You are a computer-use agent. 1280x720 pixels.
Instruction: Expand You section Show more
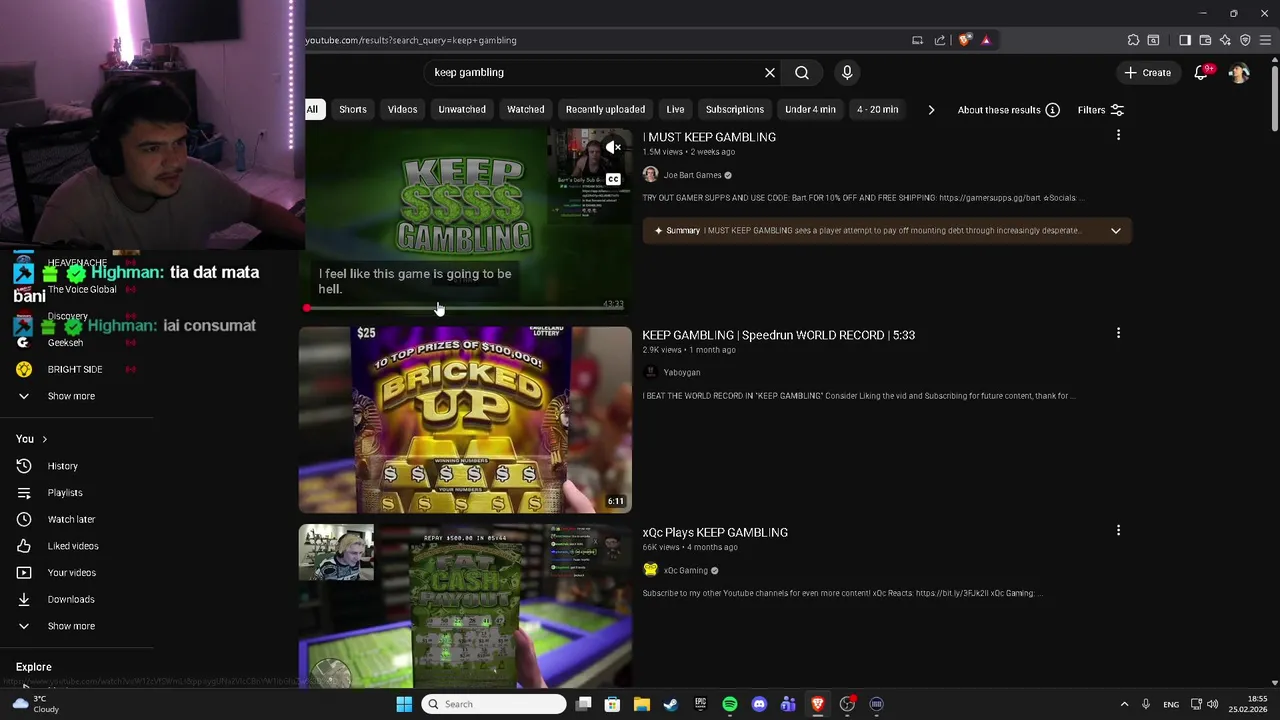point(71,626)
